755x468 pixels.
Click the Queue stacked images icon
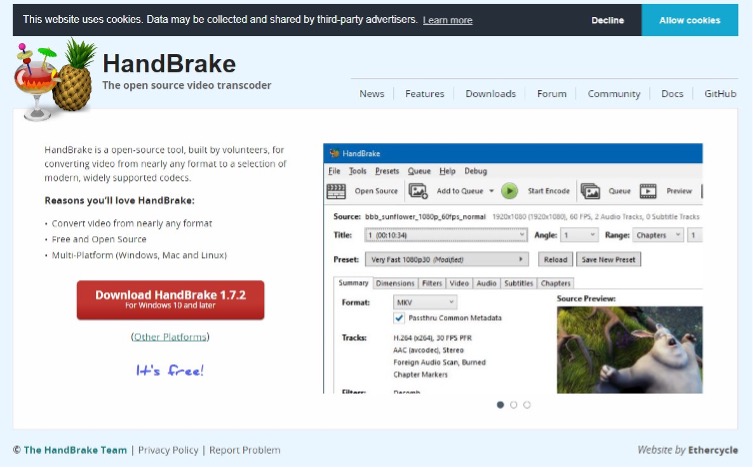(x=590, y=191)
